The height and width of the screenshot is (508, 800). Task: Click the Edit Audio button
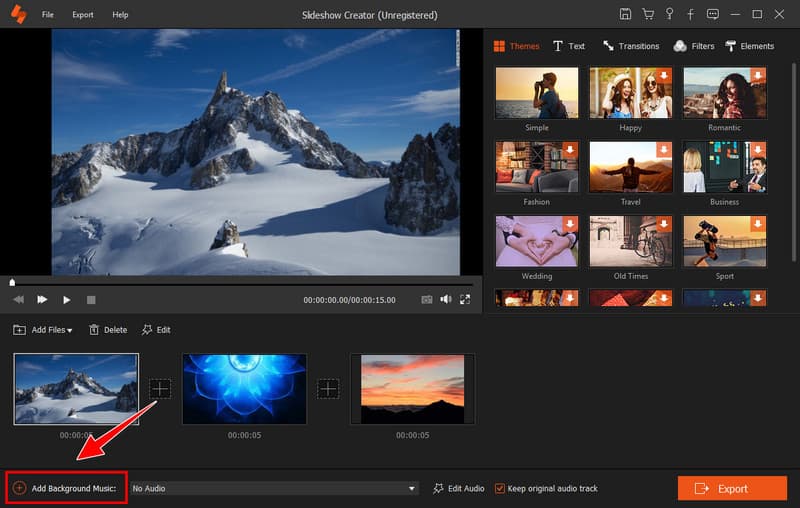(x=459, y=488)
